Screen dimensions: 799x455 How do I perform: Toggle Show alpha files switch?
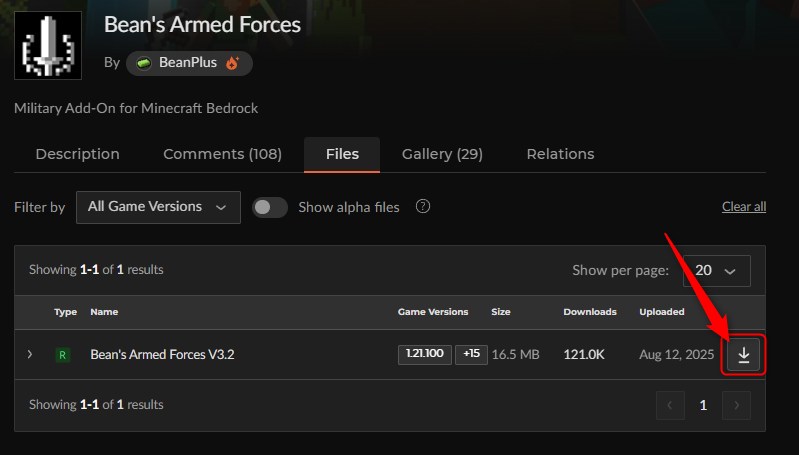270,207
